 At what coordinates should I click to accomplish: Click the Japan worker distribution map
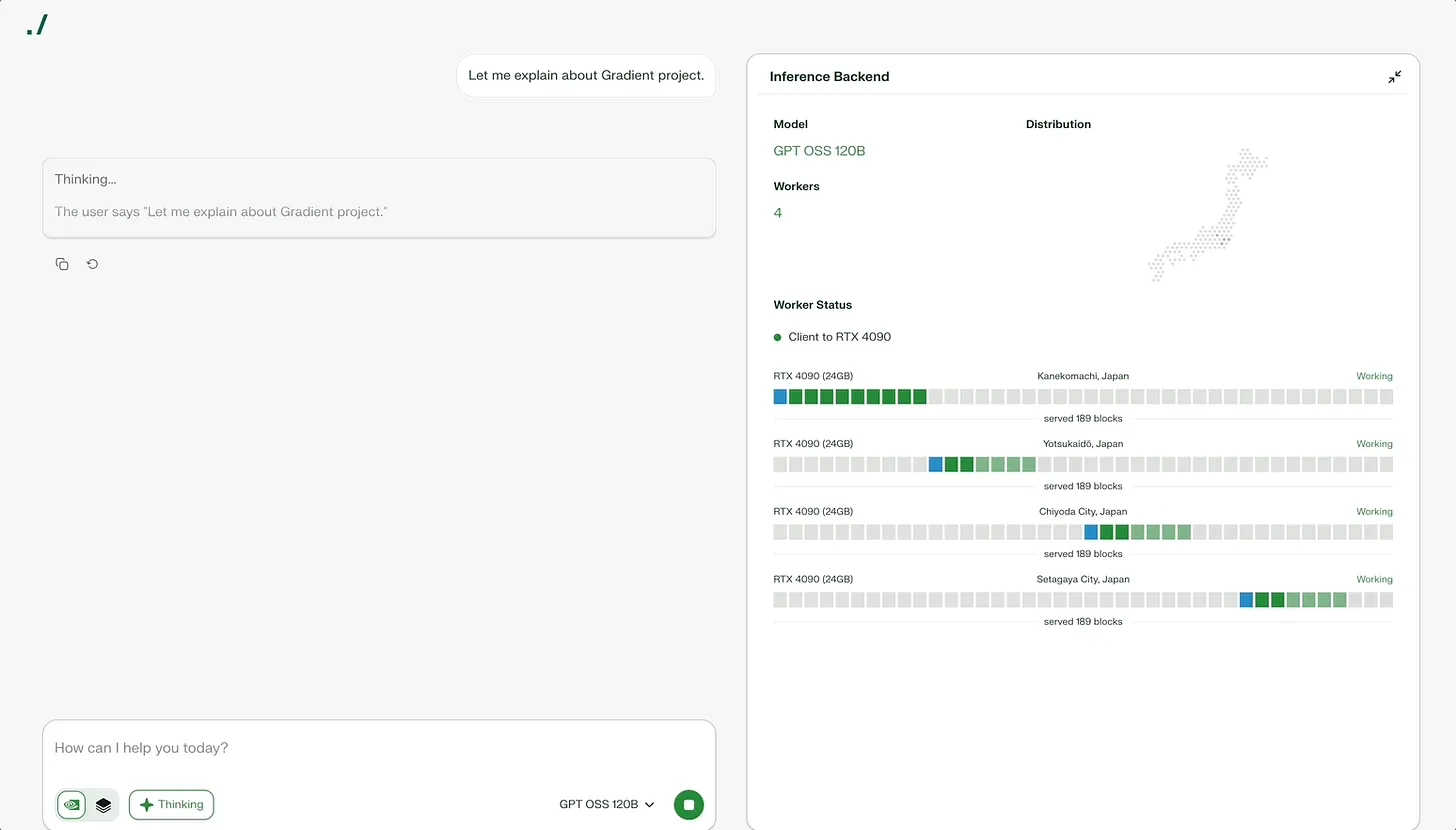[1208, 215]
